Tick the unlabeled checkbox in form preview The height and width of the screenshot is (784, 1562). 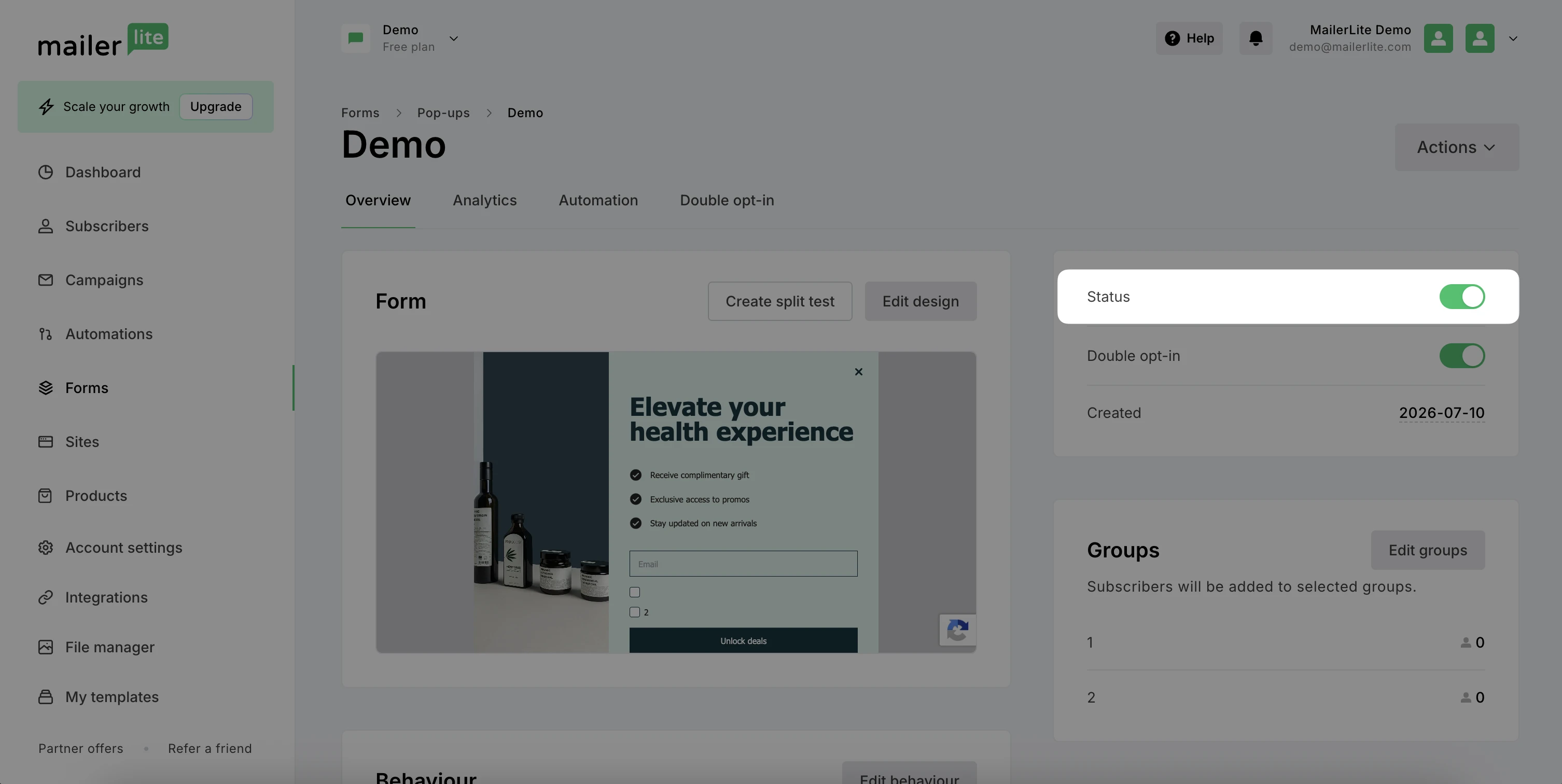635,592
